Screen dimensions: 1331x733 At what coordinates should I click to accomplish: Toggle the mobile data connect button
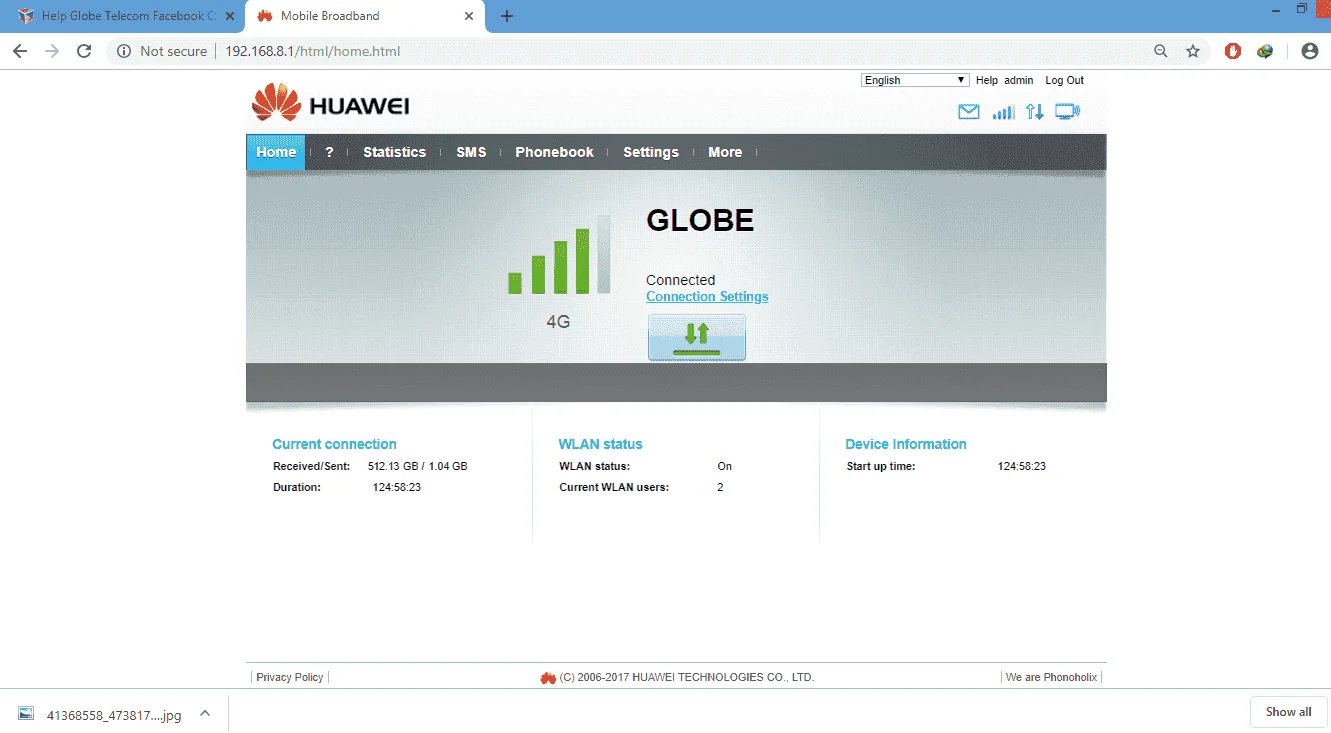click(x=697, y=337)
